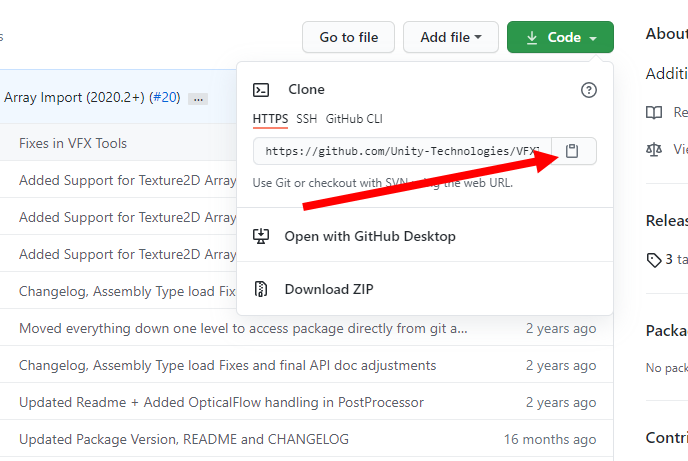This screenshot has width=688, height=461.
Task: Switch to the GitHub CLI tab
Action: (354, 119)
